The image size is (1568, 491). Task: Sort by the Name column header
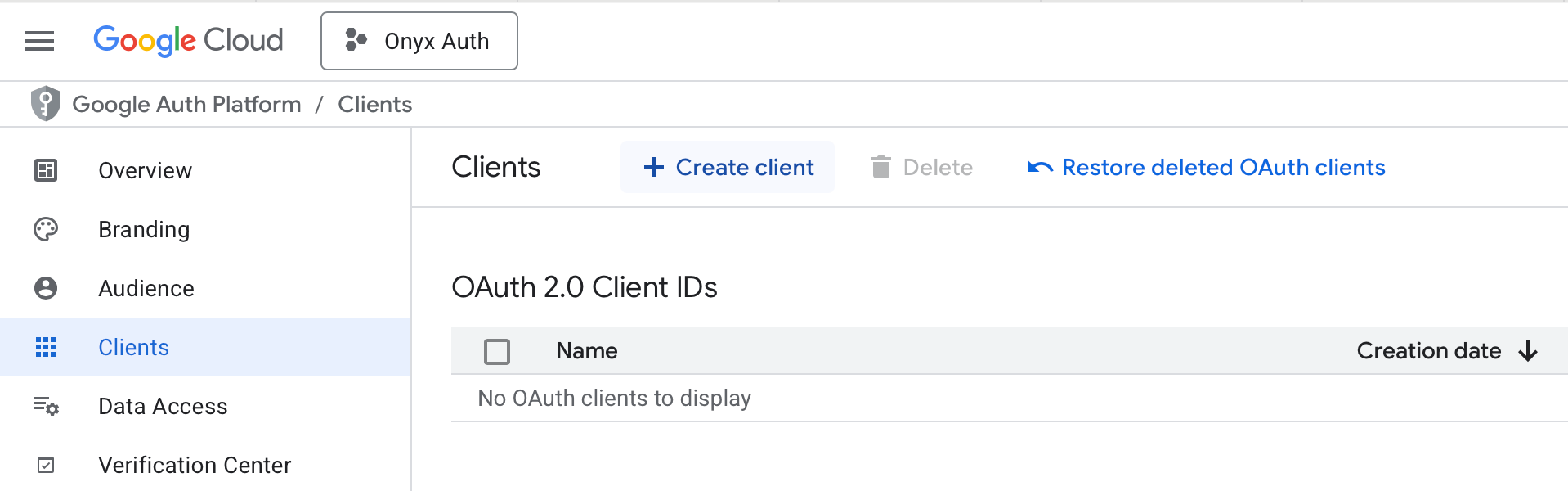(587, 350)
